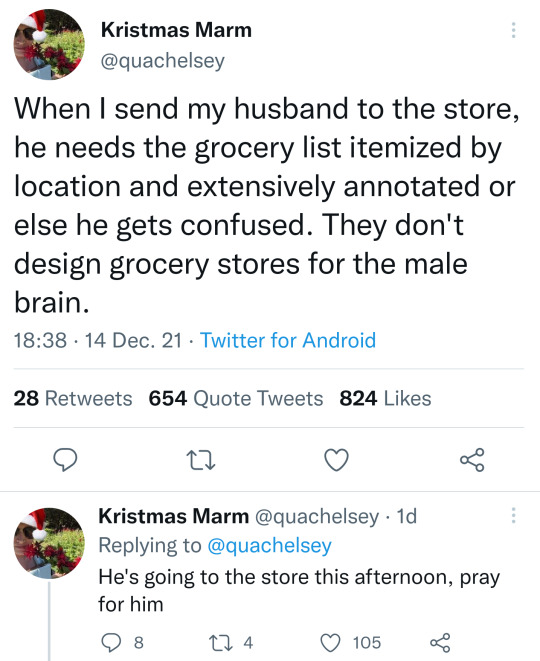Open three-dot menu on main tweet
Image resolution: width=540 pixels, height=661 pixels.
[x=513, y=30]
